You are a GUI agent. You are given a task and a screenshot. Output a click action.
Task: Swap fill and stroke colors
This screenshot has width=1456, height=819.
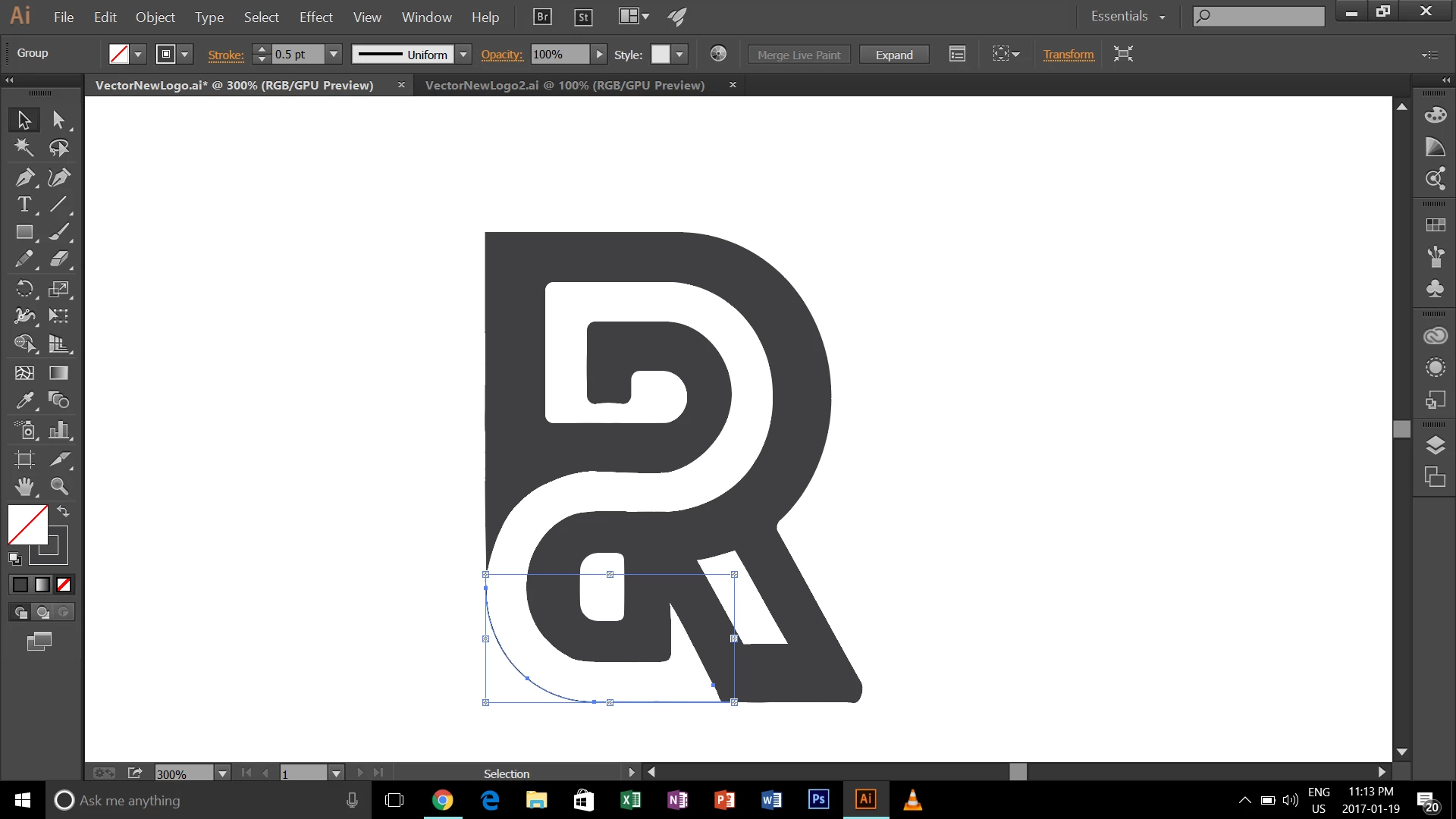[64, 511]
